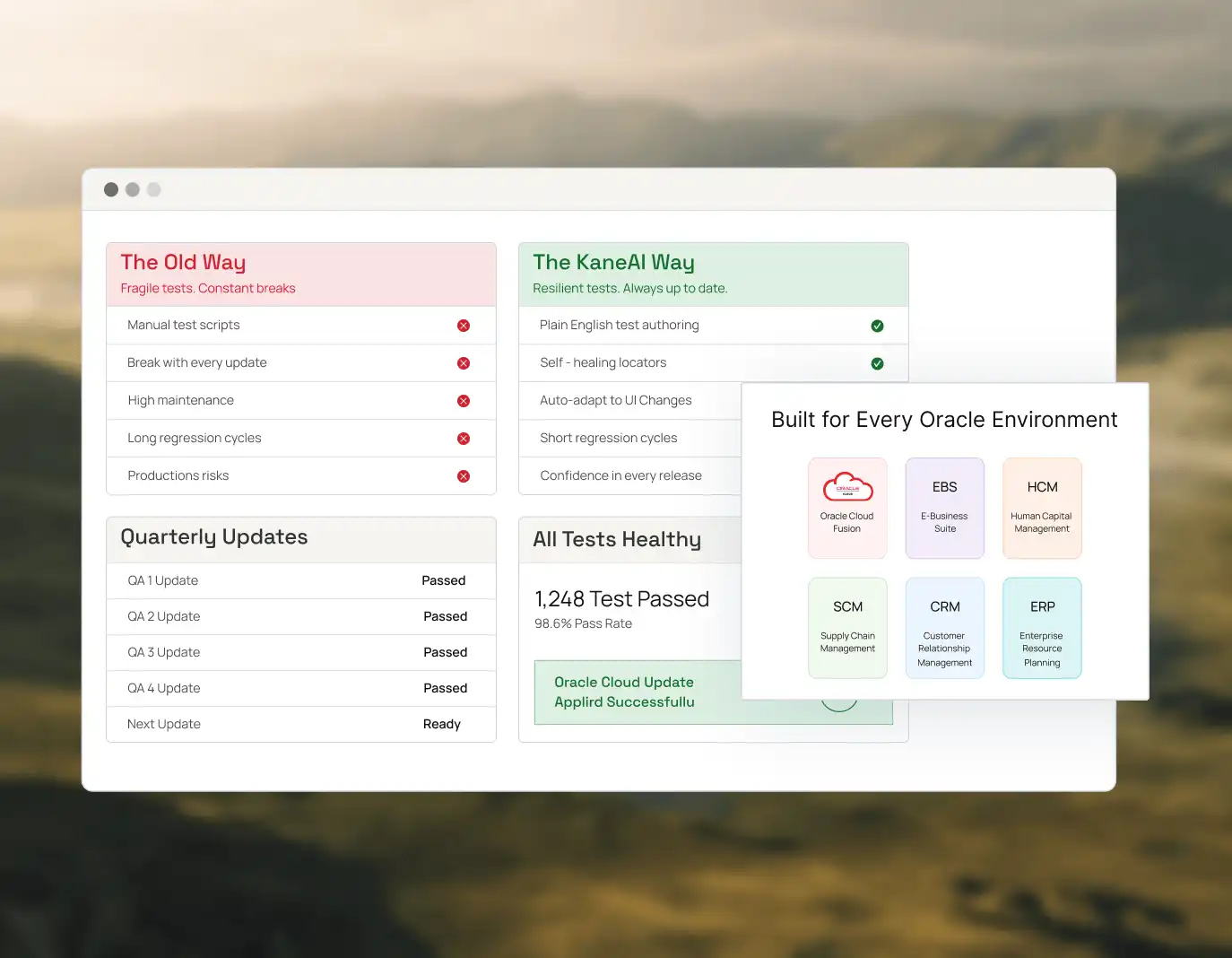Image resolution: width=1232 pixels, height=958 pixels.
Task: Click red X icon beside Productions risks
Action: [x=464, y=476]
